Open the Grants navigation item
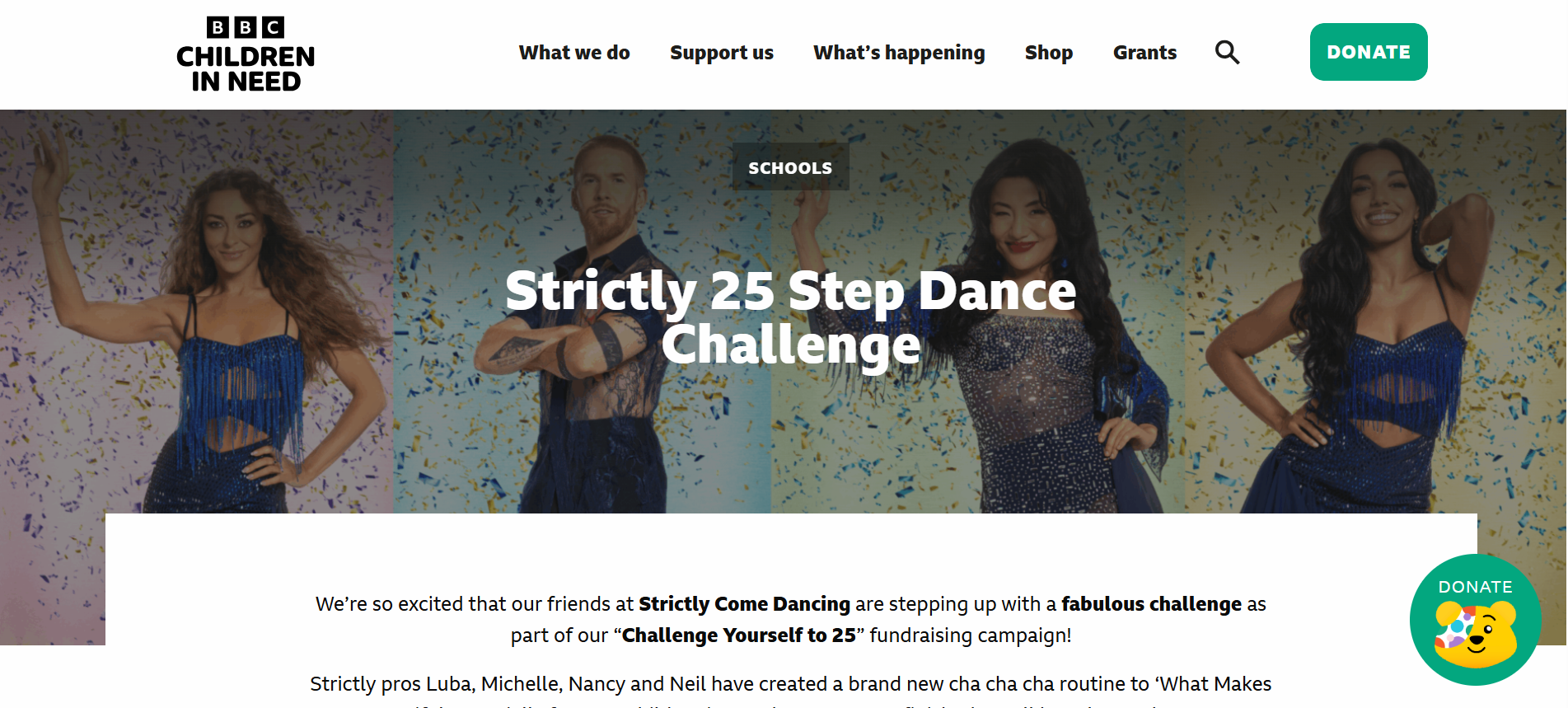Screen dimensions: 1568x708 [1144, 53]
